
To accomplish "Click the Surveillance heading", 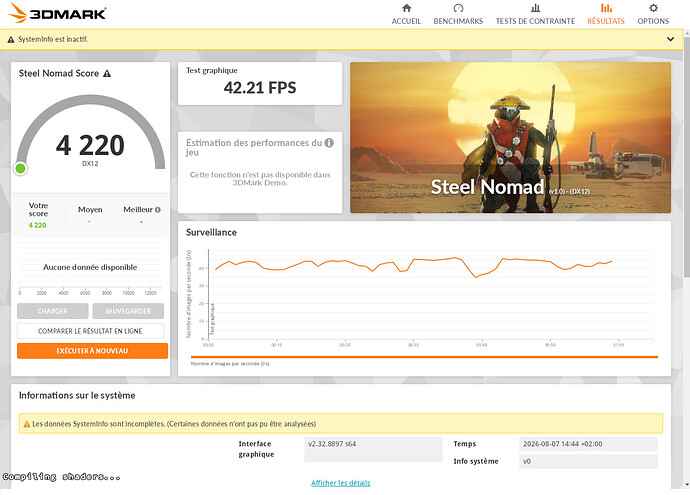I will point(211,232).
